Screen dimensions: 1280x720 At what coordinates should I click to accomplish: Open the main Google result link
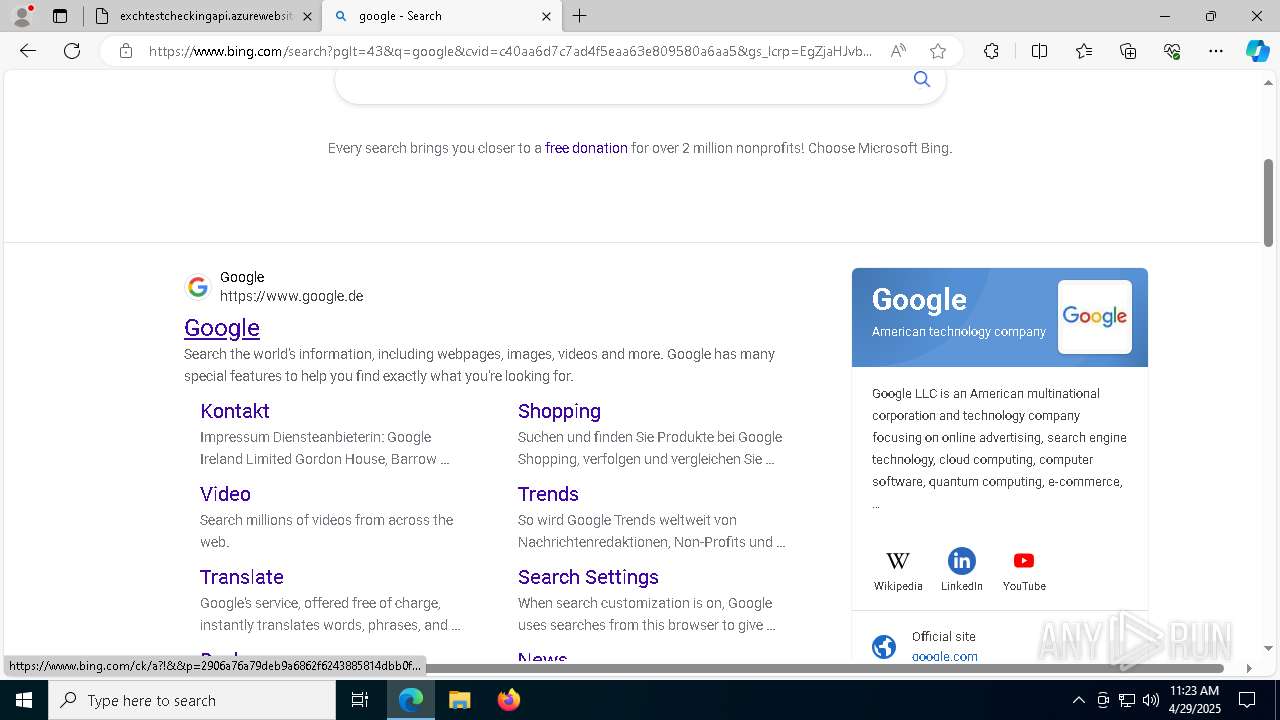click(222, 328)
